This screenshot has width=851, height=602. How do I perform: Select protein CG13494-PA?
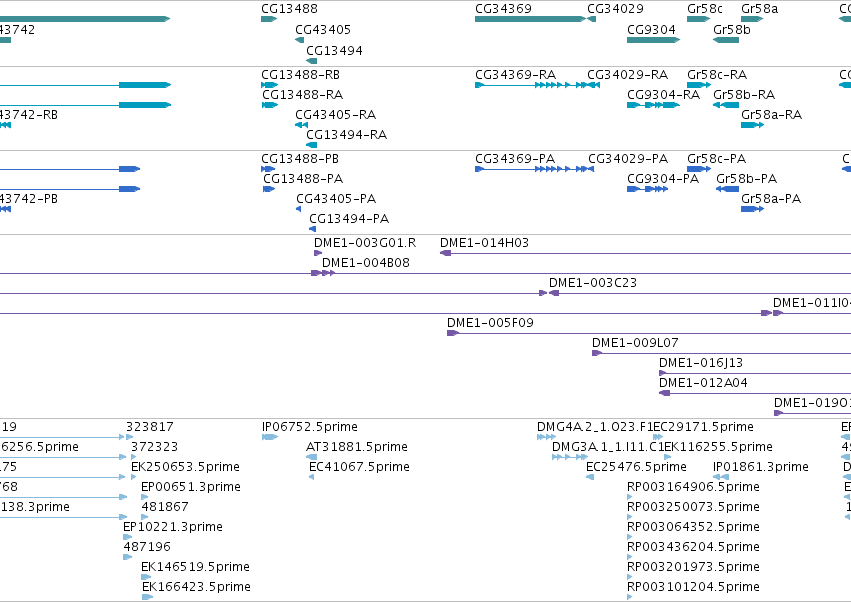point(349,219)
